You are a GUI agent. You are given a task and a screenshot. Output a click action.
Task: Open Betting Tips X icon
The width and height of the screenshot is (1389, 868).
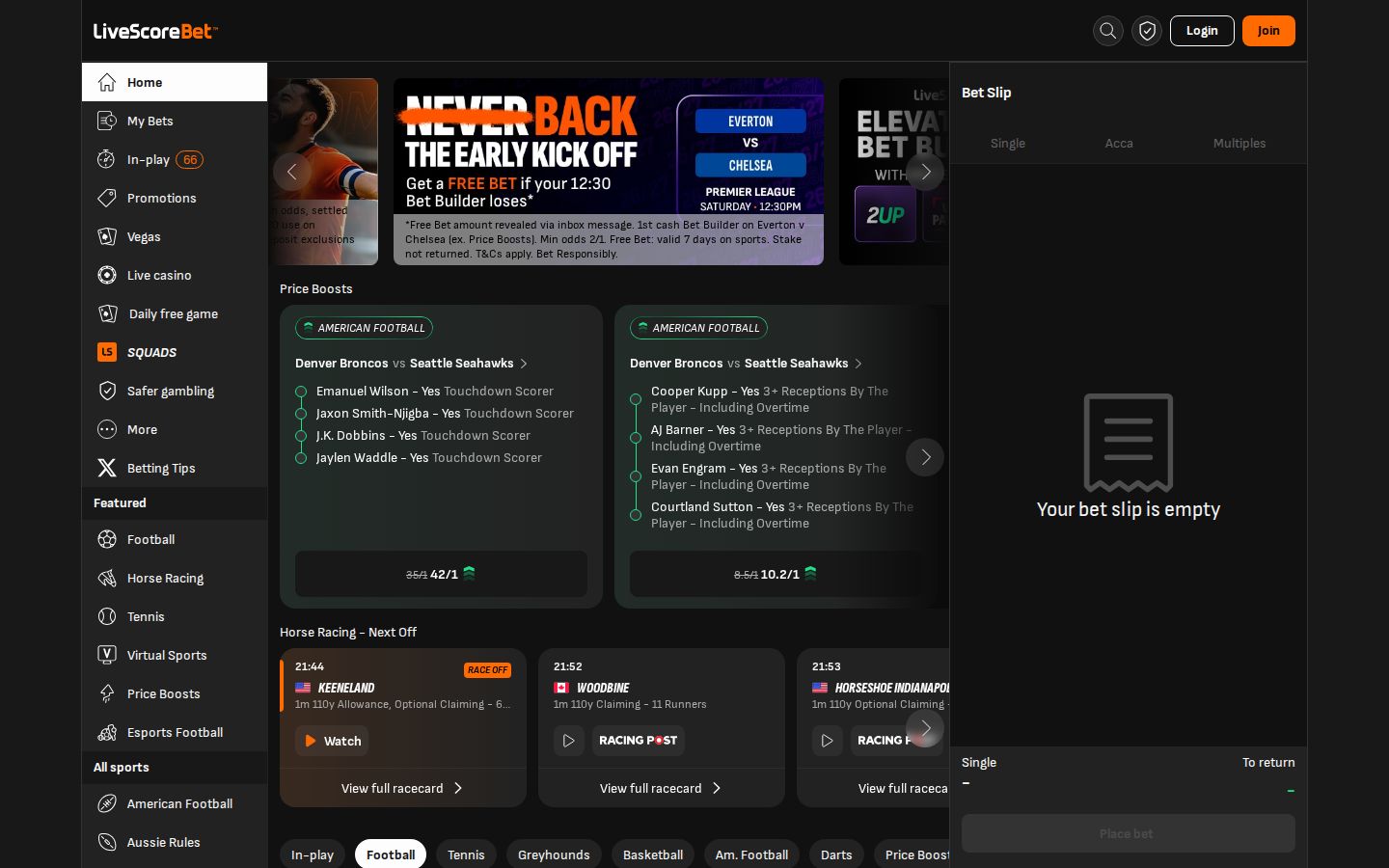[x=107, y=468]
